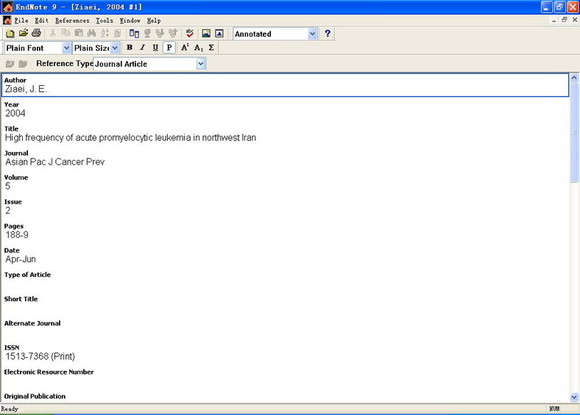Open a library with the folder icon
580x415 pixels.
[x=23, y=33]
